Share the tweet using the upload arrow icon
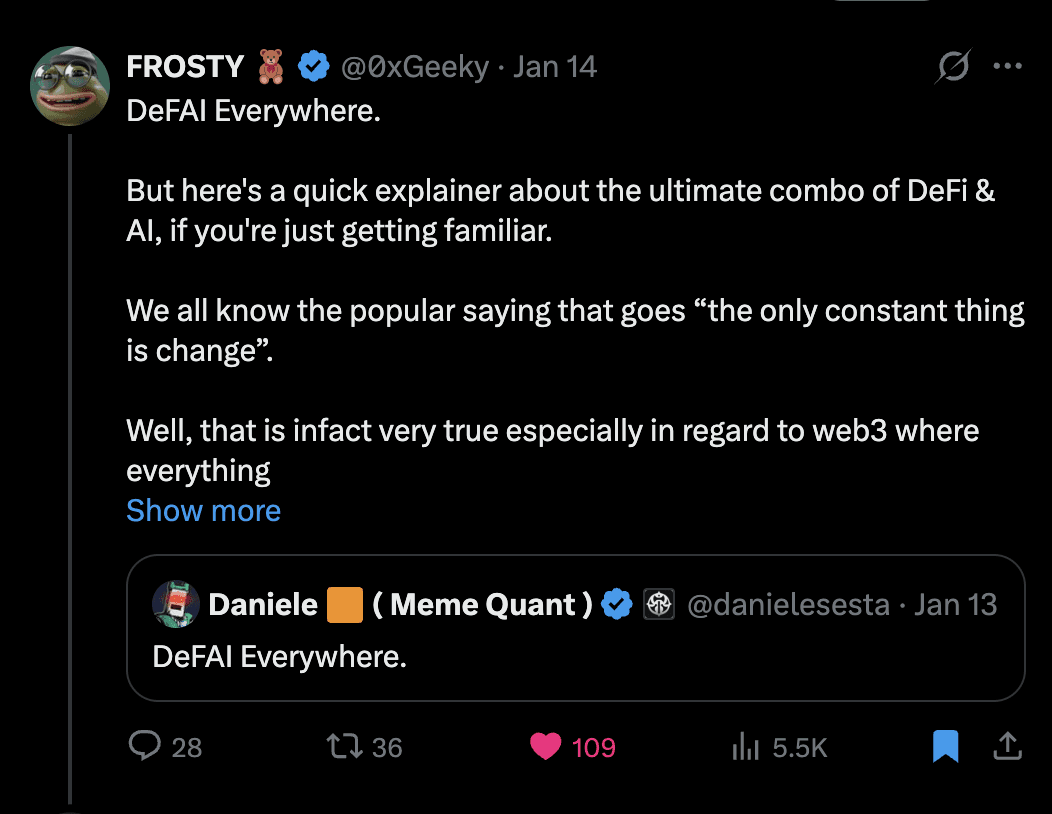1052x814 pixels. (1006, 746)
